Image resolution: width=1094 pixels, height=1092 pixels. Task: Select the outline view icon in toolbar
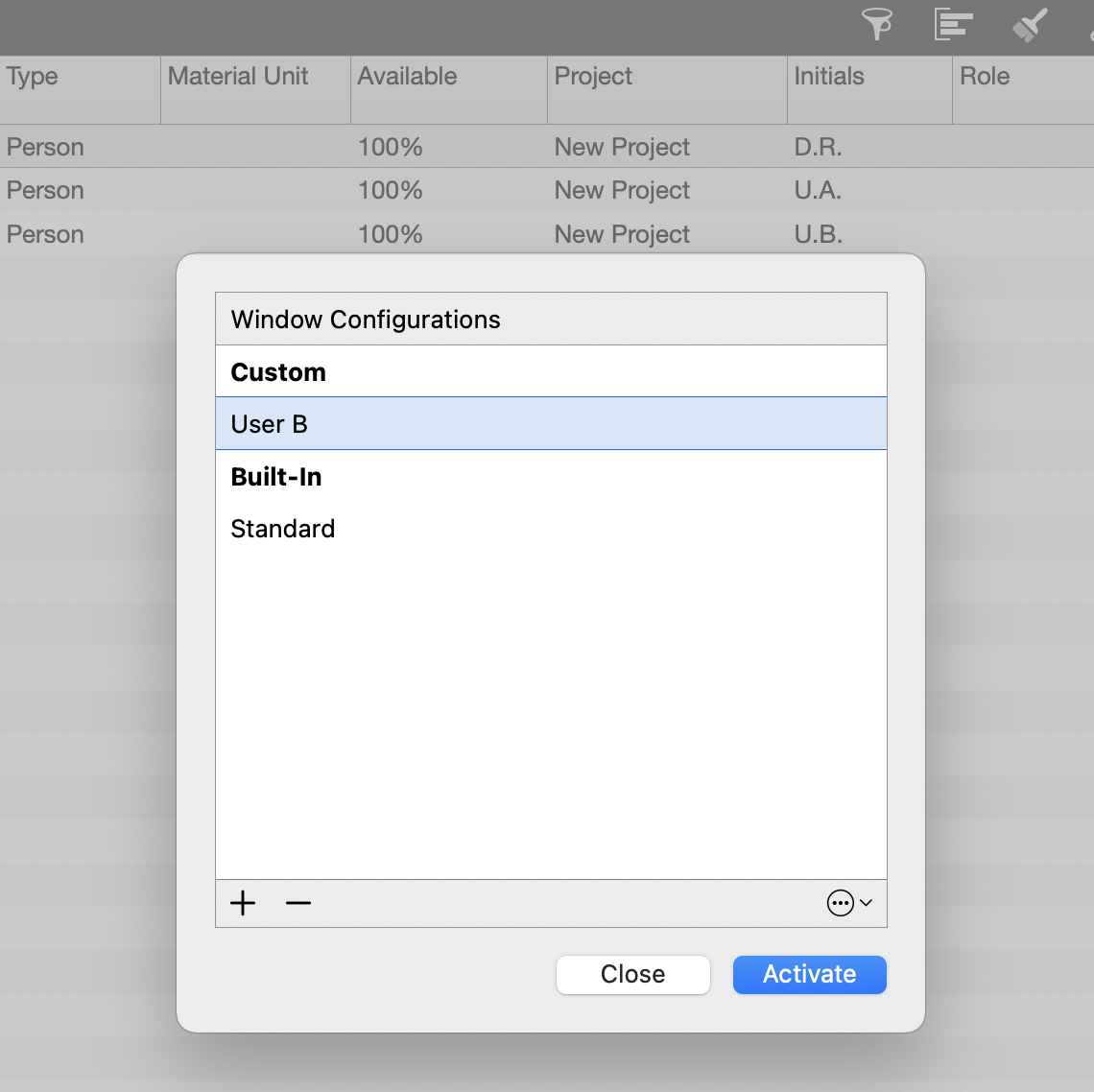pyautogui.click(x=952, y=25)
